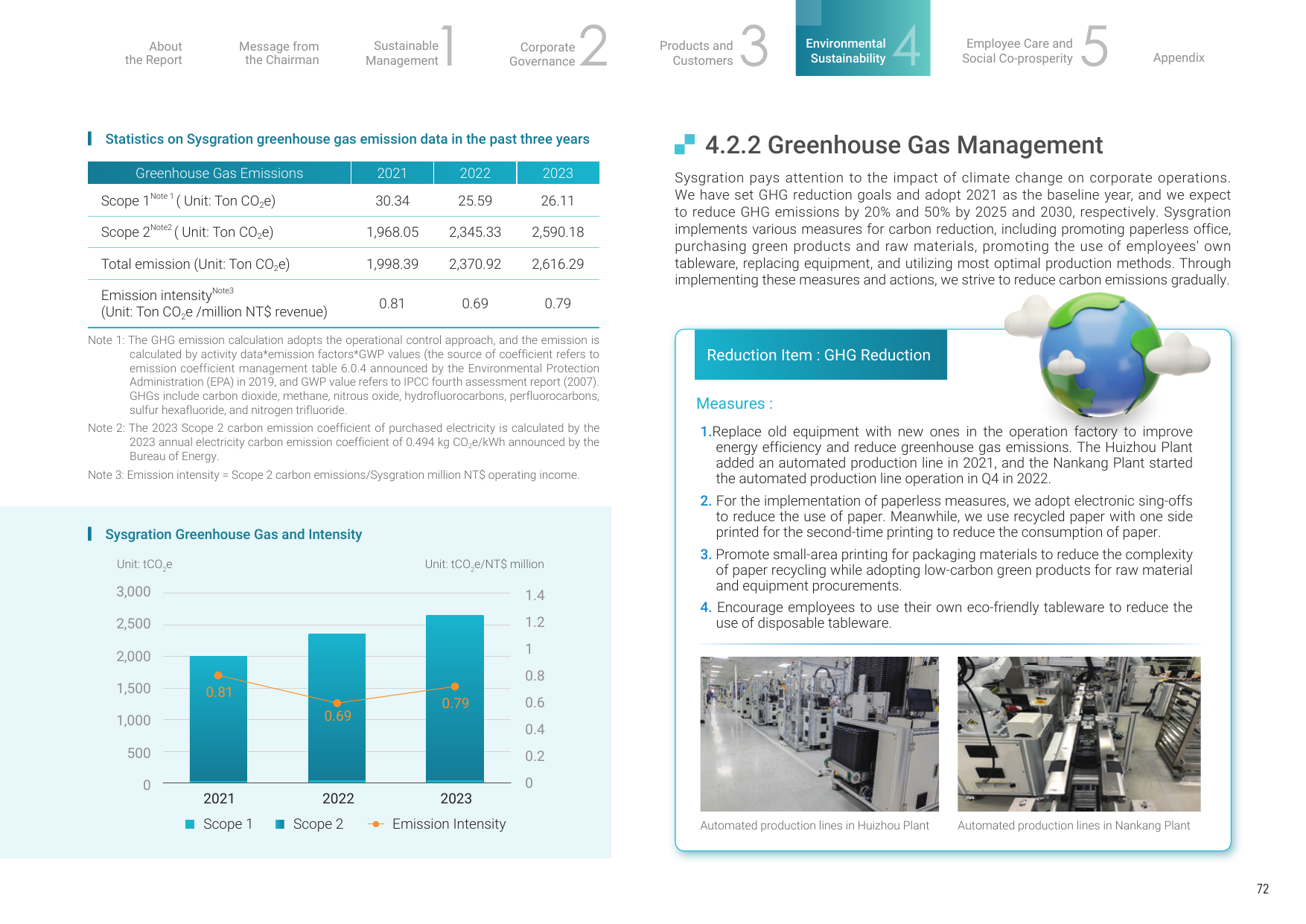Click the page number '72'

tap(1263, 889)
